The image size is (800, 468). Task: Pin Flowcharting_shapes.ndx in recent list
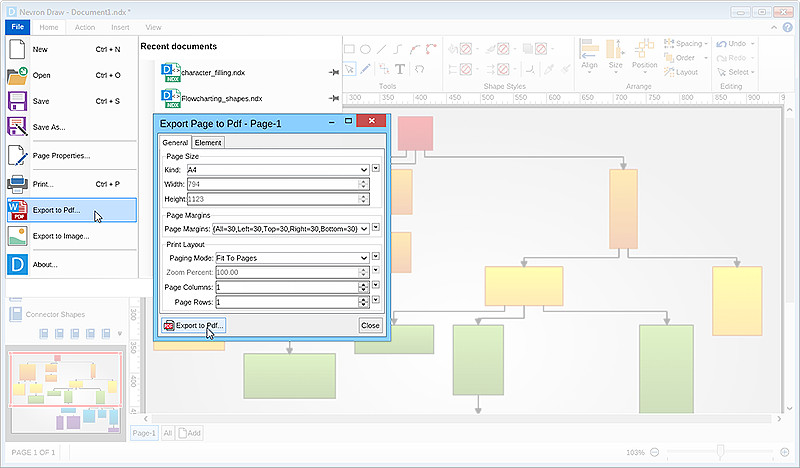click(x=334, y=98)
